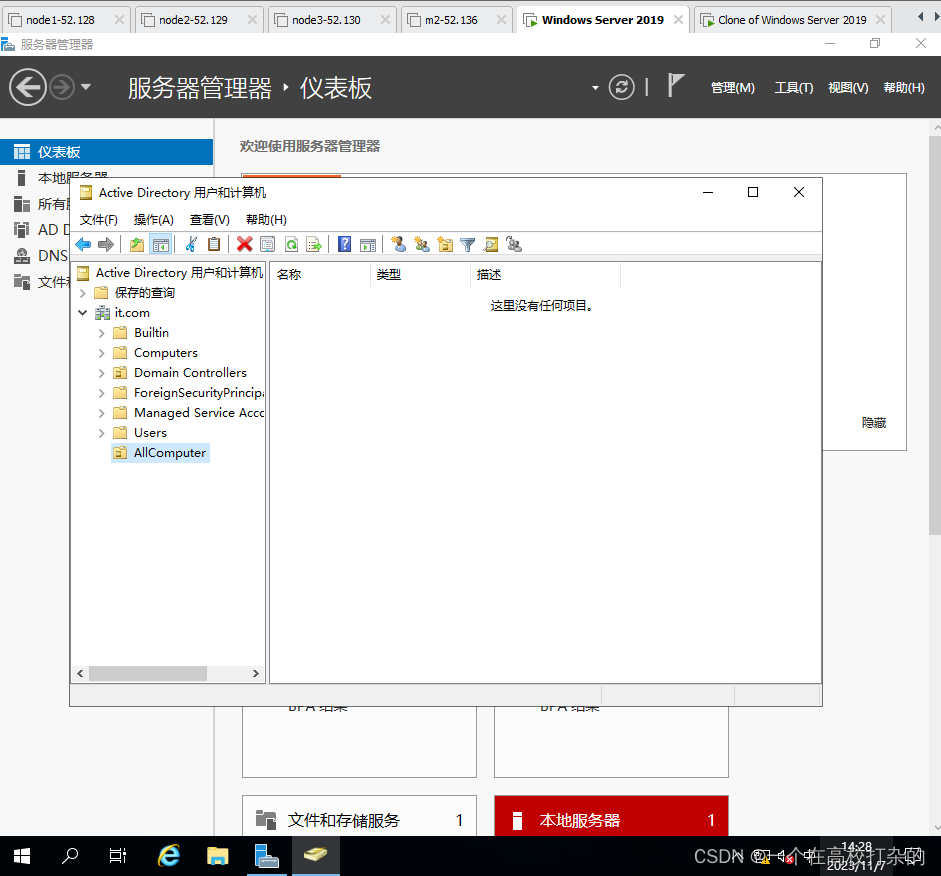Click the Filter funnel icon

[467, 244]
